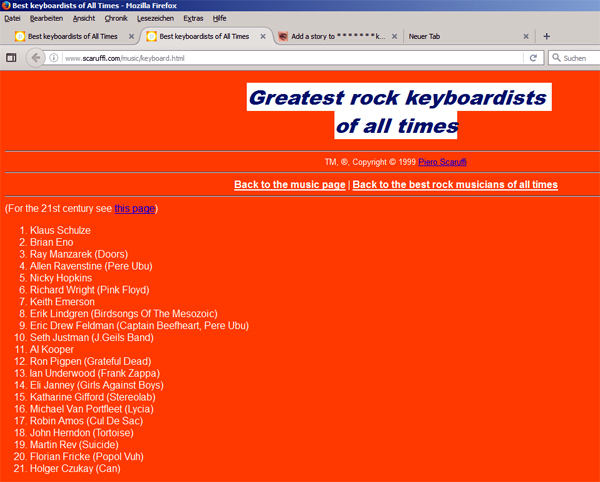Click list entry Katharine Gifford (Stereolab)

93,397
